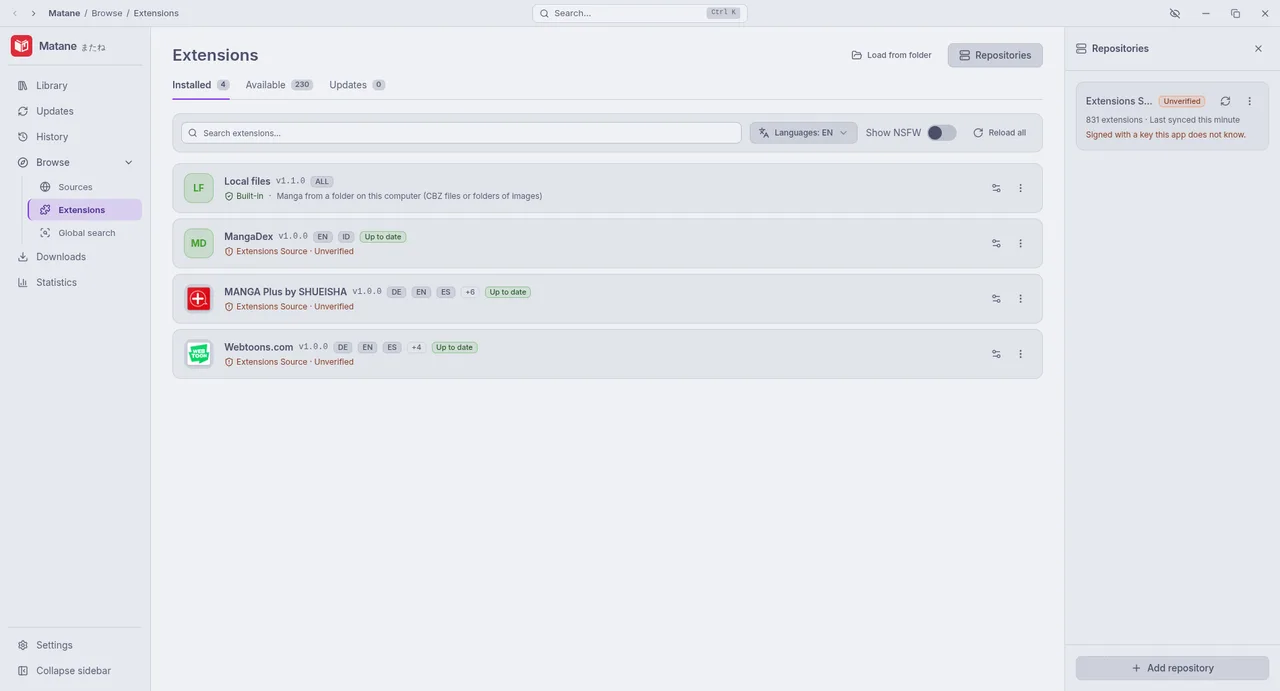Select Extensions under Browse
1280x691 pixels.
click(x=85, y=210)
